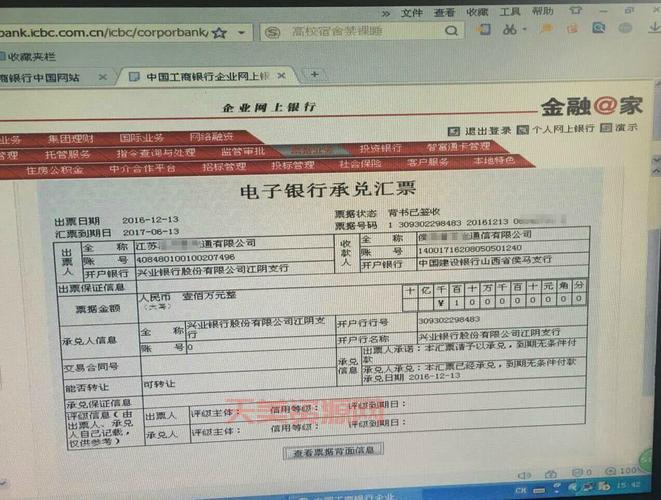Click the 查看票据背面信息 button
Screen dimensions: 661x500
click(x=333, y=452)
